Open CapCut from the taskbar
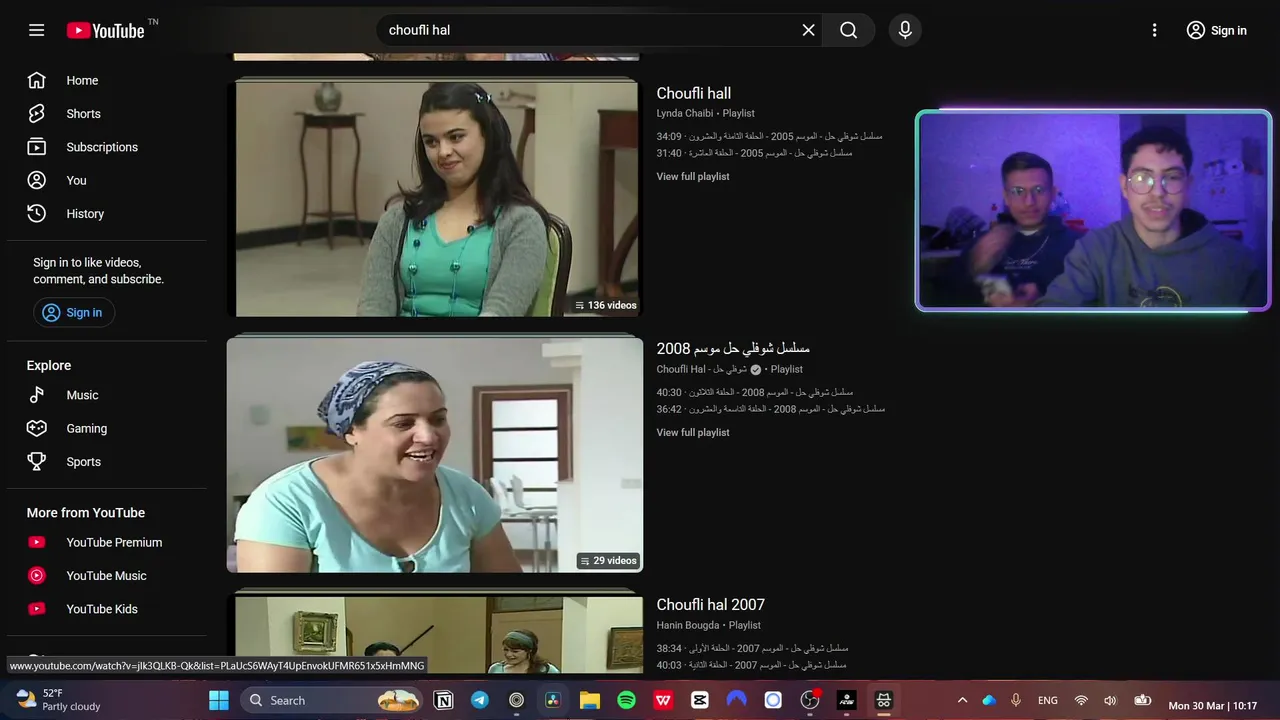Screen dimensions: 1280x720 pos(700,700)
